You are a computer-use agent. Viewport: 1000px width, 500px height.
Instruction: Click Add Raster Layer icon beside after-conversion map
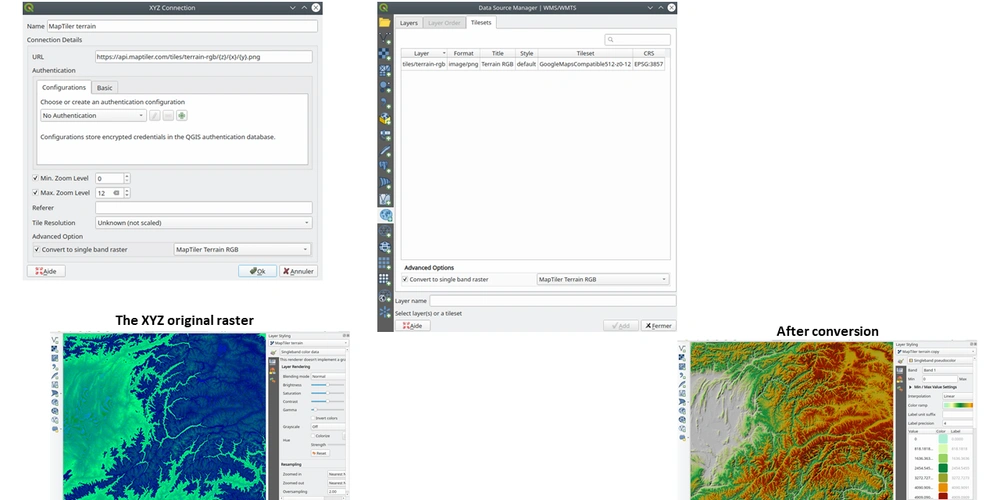pos(682,357)
